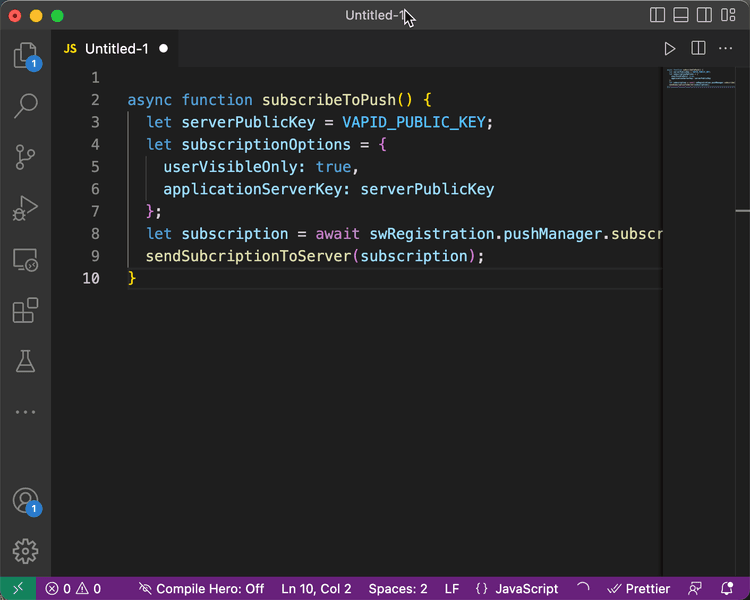Run the code with the play button
The image size is (750, 600).
(670, 48)
